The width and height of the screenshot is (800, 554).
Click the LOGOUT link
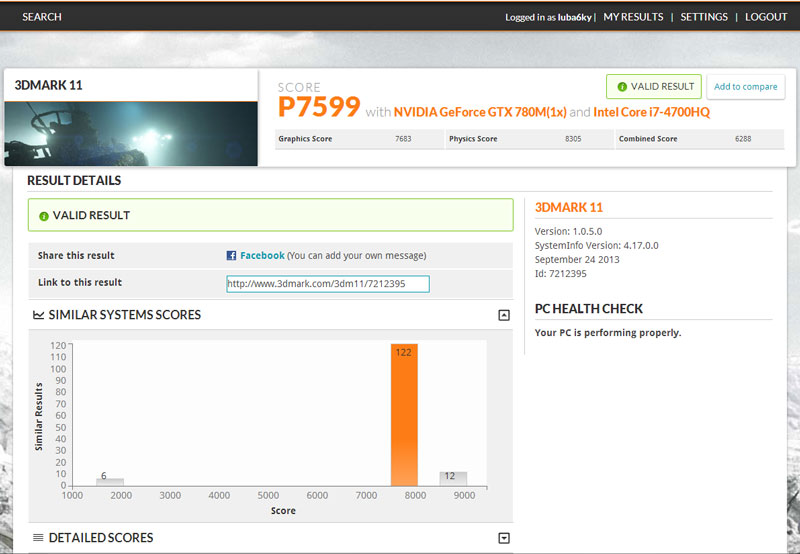tap(766, 17)
